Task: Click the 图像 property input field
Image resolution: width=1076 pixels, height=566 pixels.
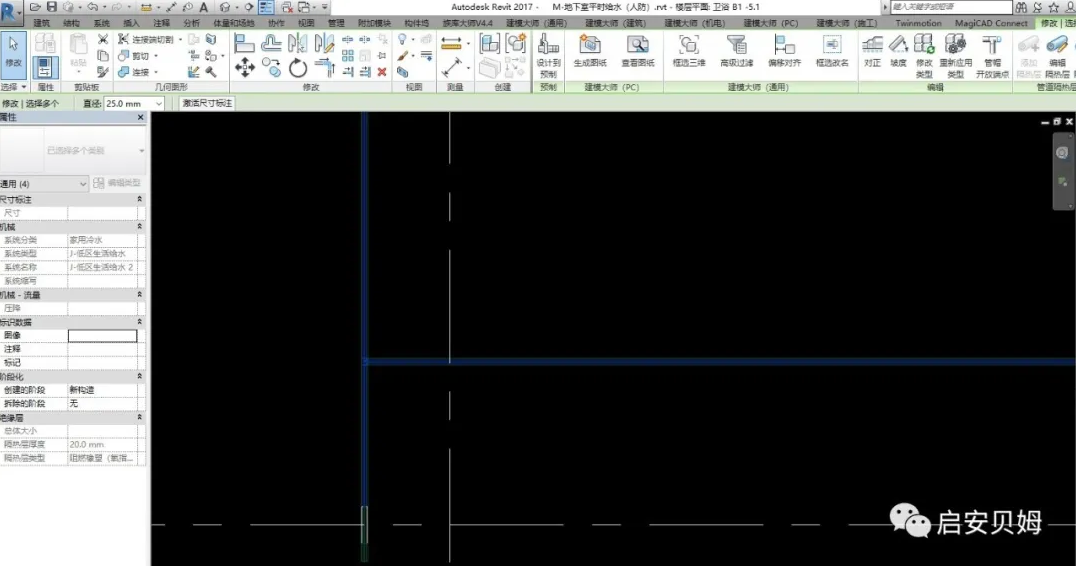Action: (102, 335)
